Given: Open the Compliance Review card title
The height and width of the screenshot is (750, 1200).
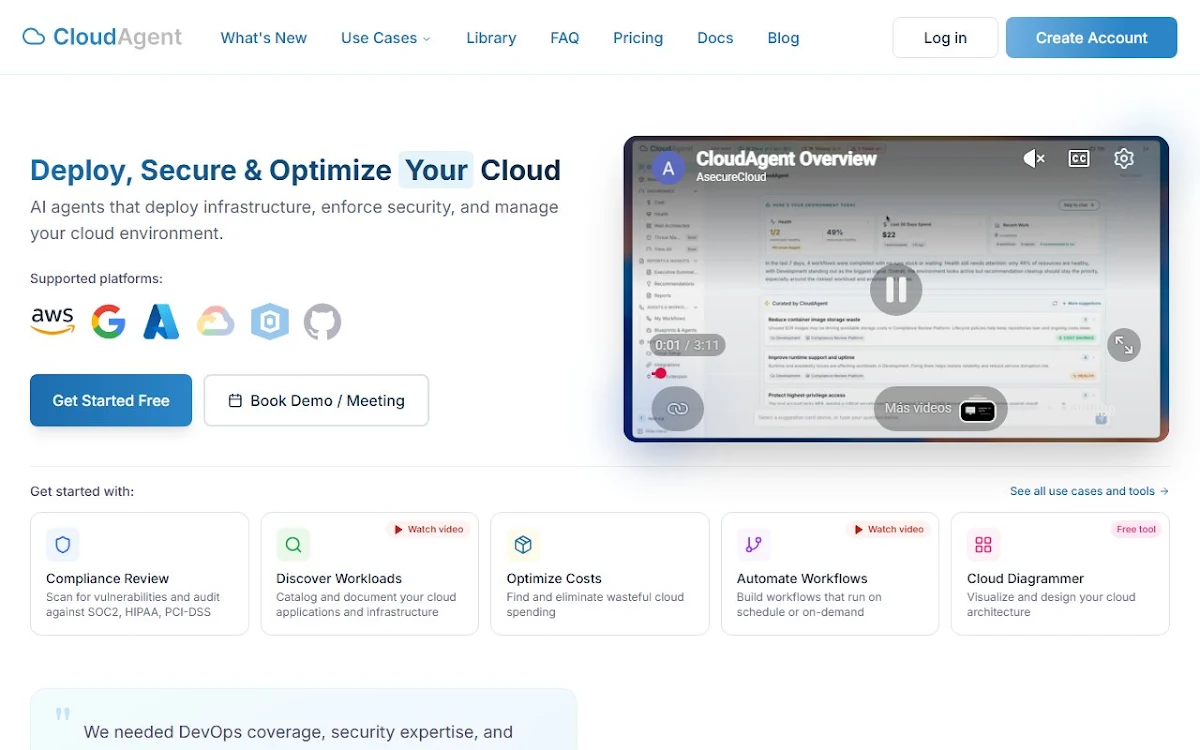Looking at the screenshot, I should [x=107, y=578].
